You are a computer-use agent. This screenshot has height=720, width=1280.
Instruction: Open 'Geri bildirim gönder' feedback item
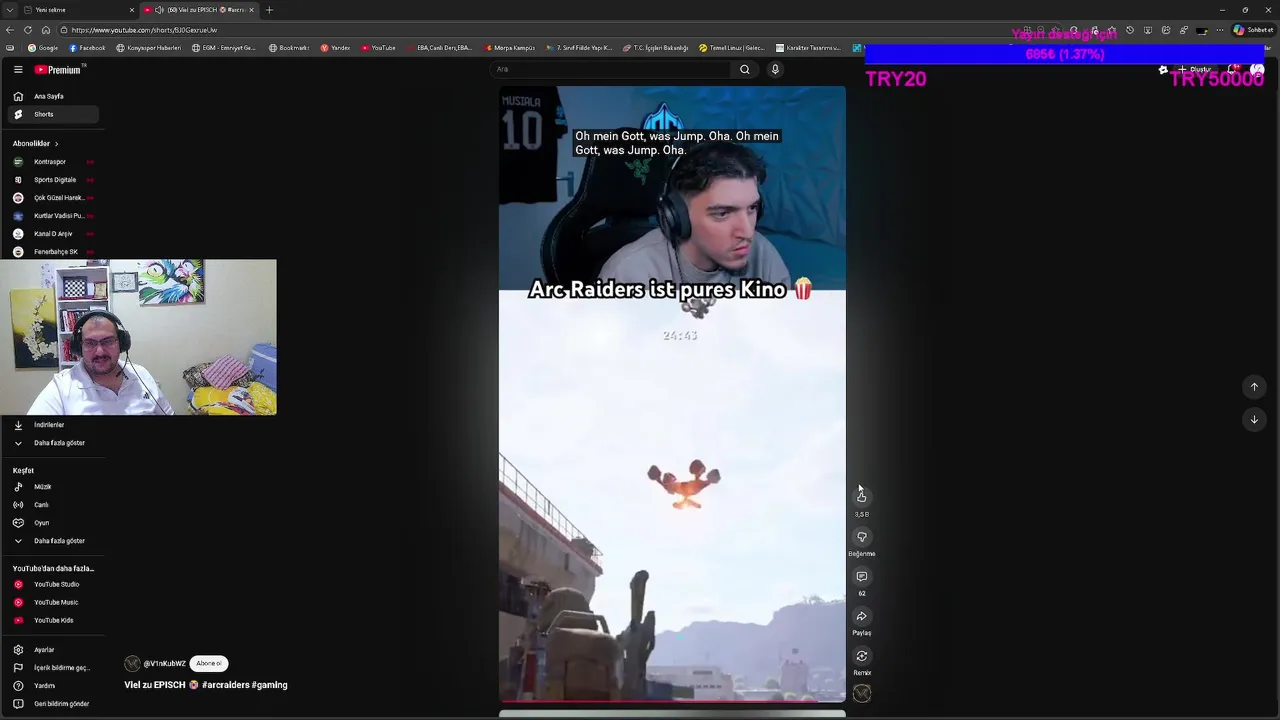[x=53, y=704]
